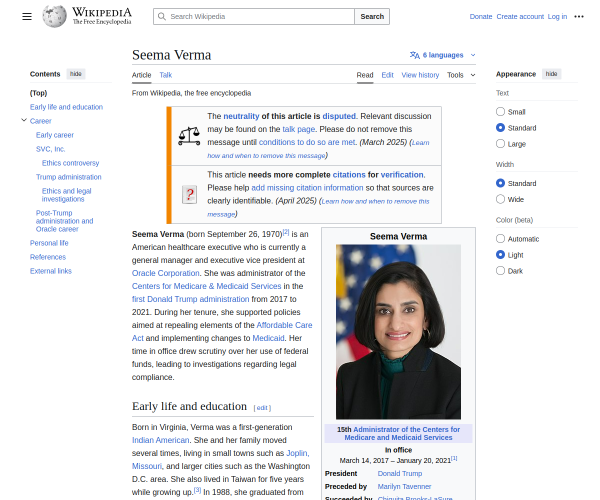Select the Article tab
Viewport: 600px width, 500px height.
pos(142,75)
